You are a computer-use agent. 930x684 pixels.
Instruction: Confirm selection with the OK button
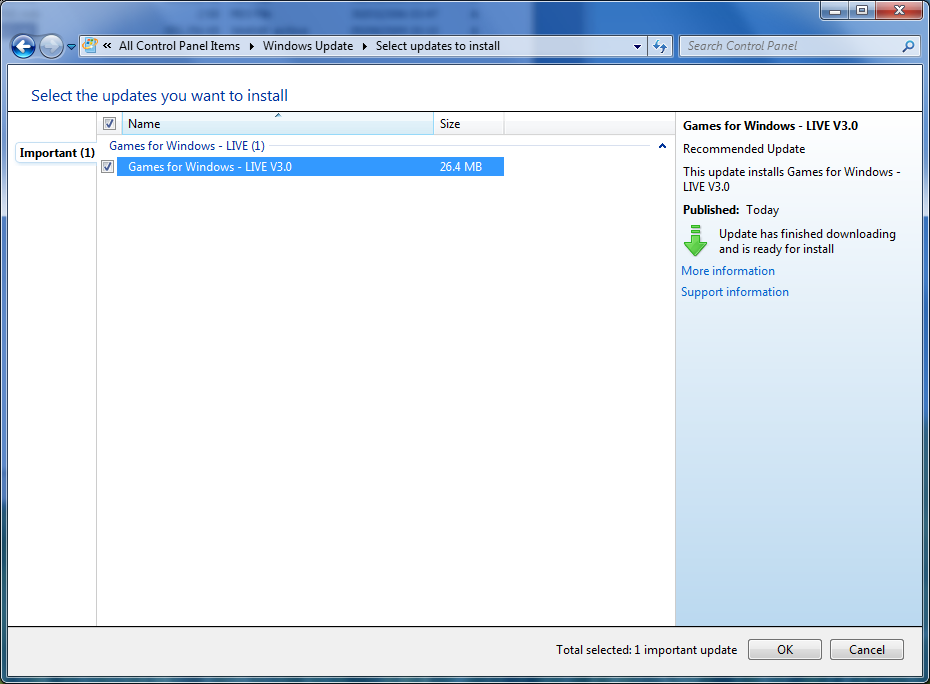tap(785, 650)
